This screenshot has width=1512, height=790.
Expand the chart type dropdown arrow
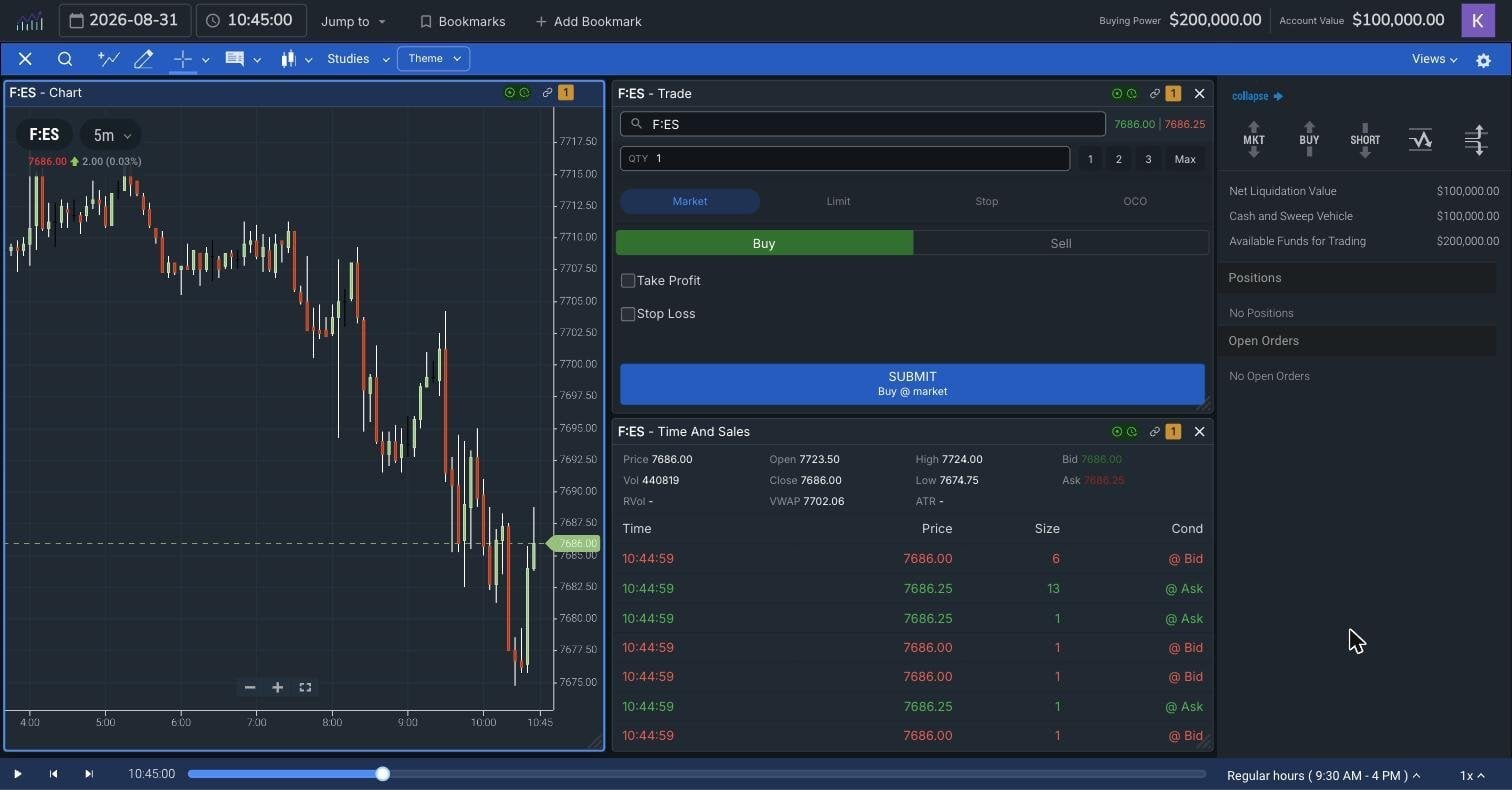[308, 60]
